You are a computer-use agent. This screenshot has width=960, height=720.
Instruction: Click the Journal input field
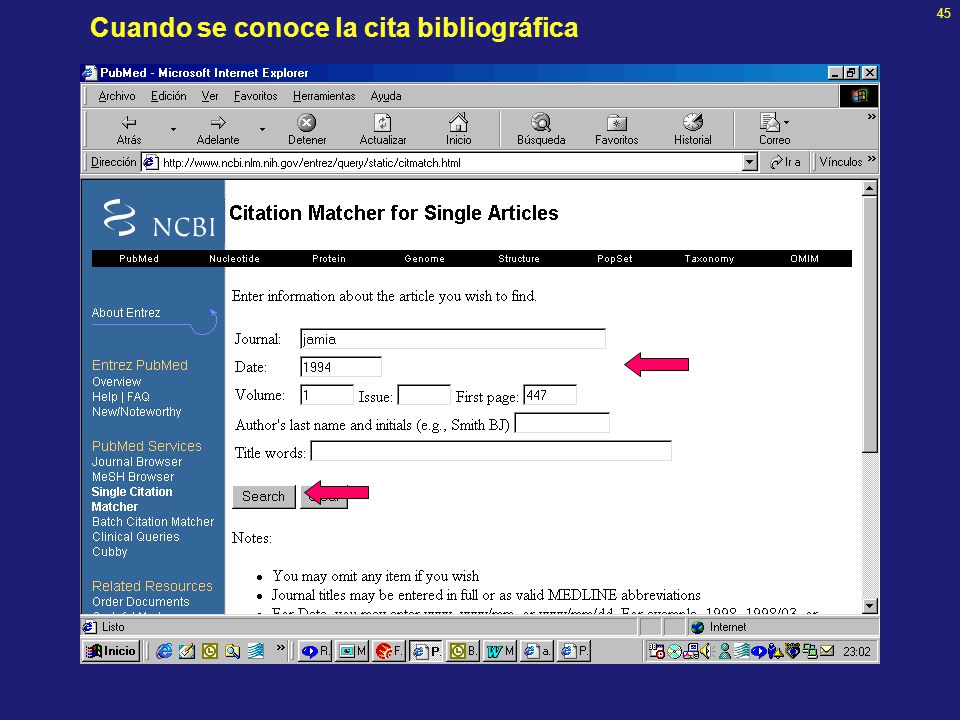[453, 339]
